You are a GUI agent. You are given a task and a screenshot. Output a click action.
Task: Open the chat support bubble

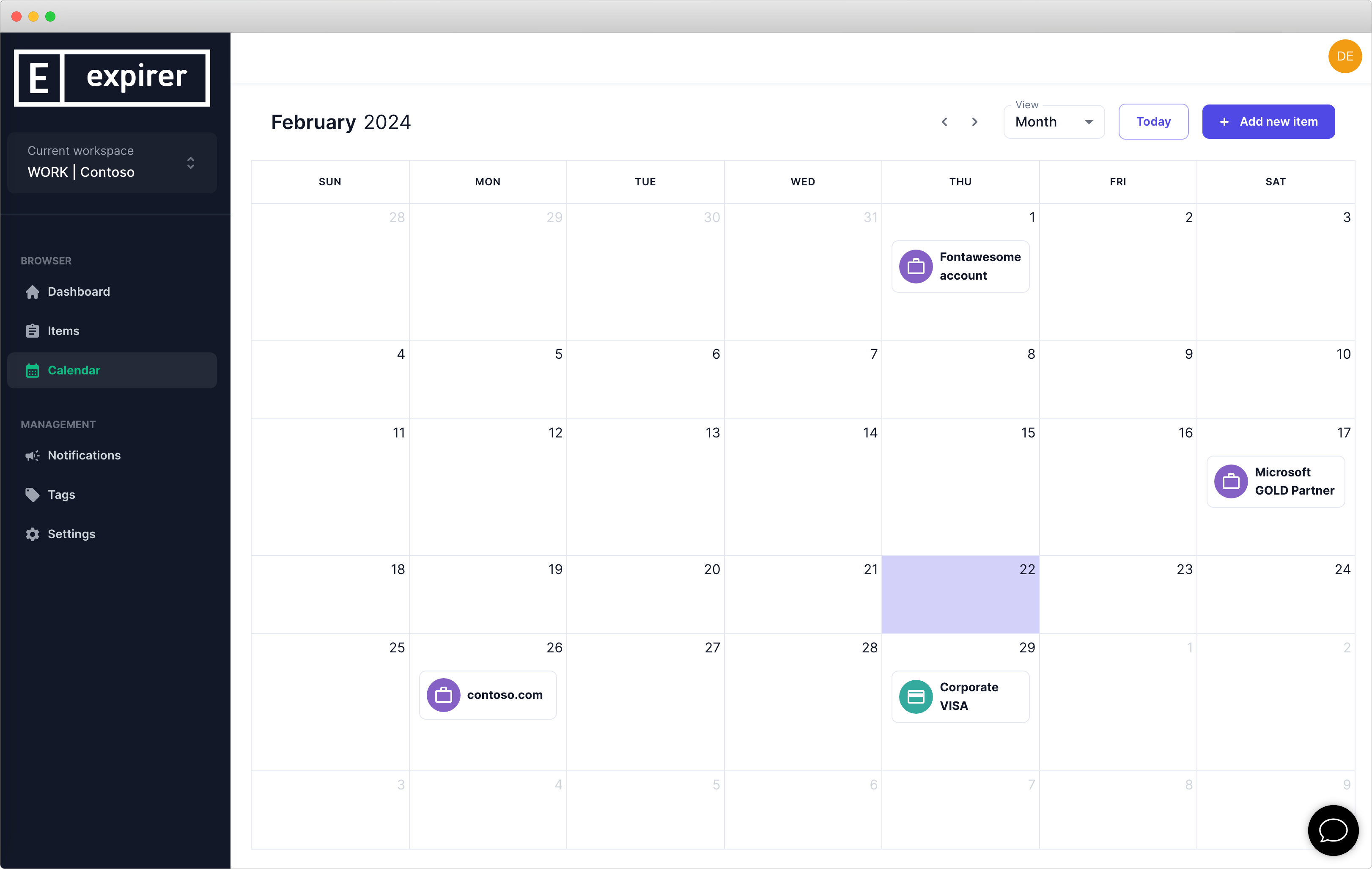(x=1333, y=830)
